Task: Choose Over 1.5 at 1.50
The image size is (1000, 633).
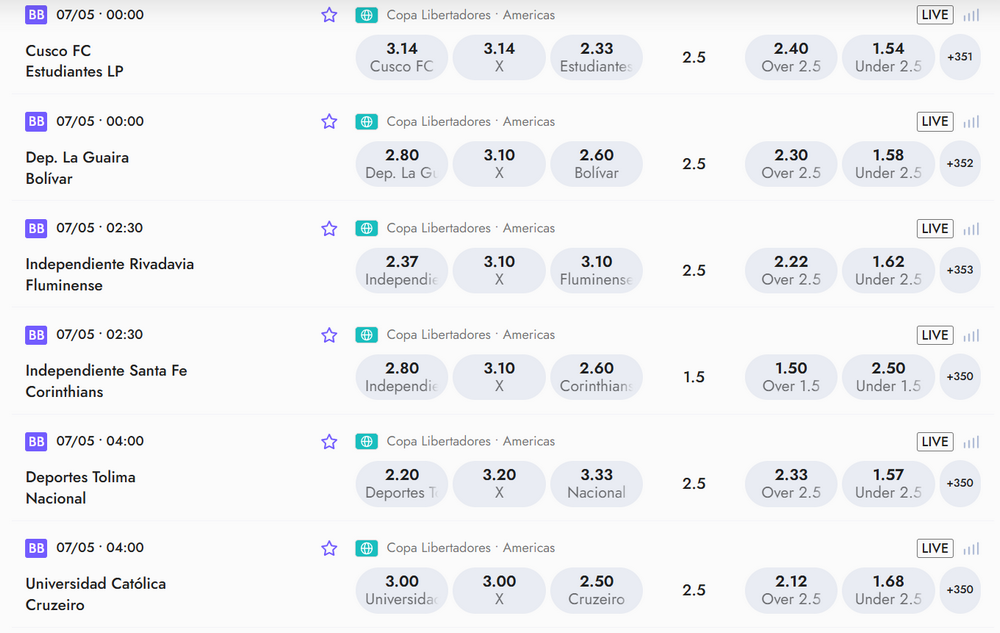Action: (x=791, y=377)
